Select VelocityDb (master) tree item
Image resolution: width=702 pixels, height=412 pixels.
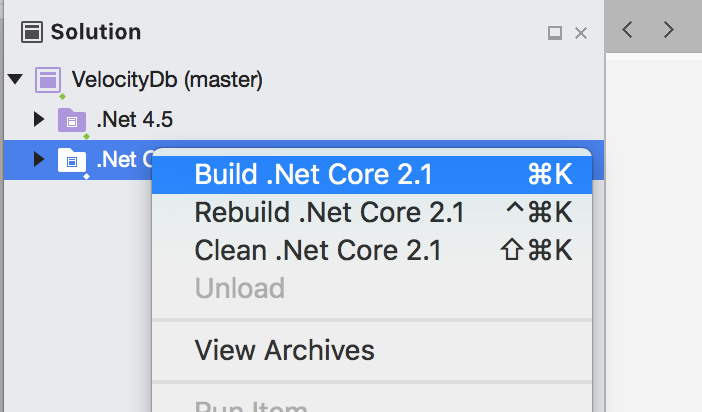167,80
